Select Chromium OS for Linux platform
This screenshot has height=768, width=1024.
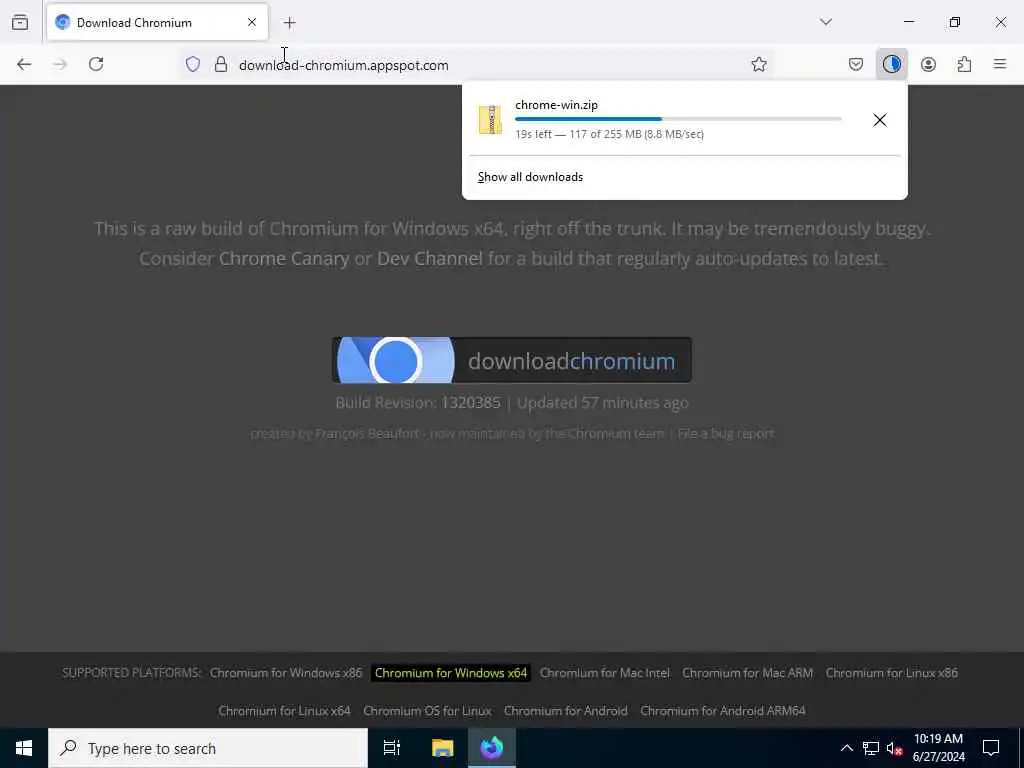[x=427, y=711]
